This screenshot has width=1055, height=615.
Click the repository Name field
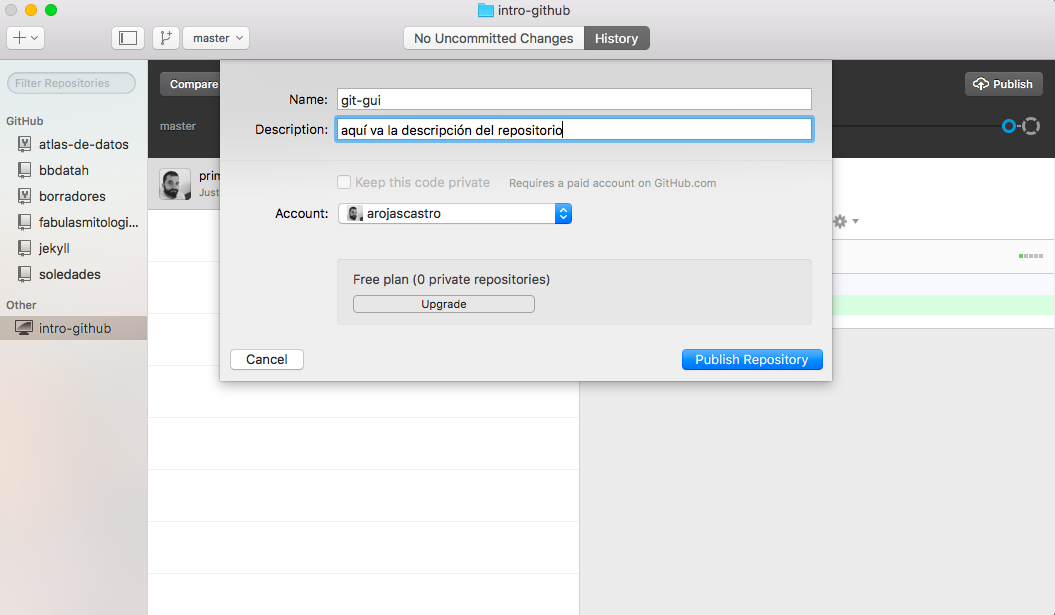(x=573, y=99)
